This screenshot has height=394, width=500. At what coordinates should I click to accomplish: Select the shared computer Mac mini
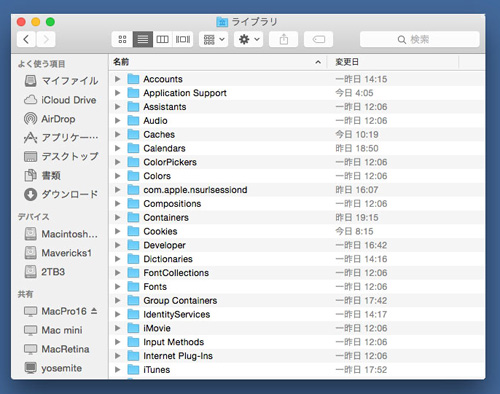click(x=53, y=330)
